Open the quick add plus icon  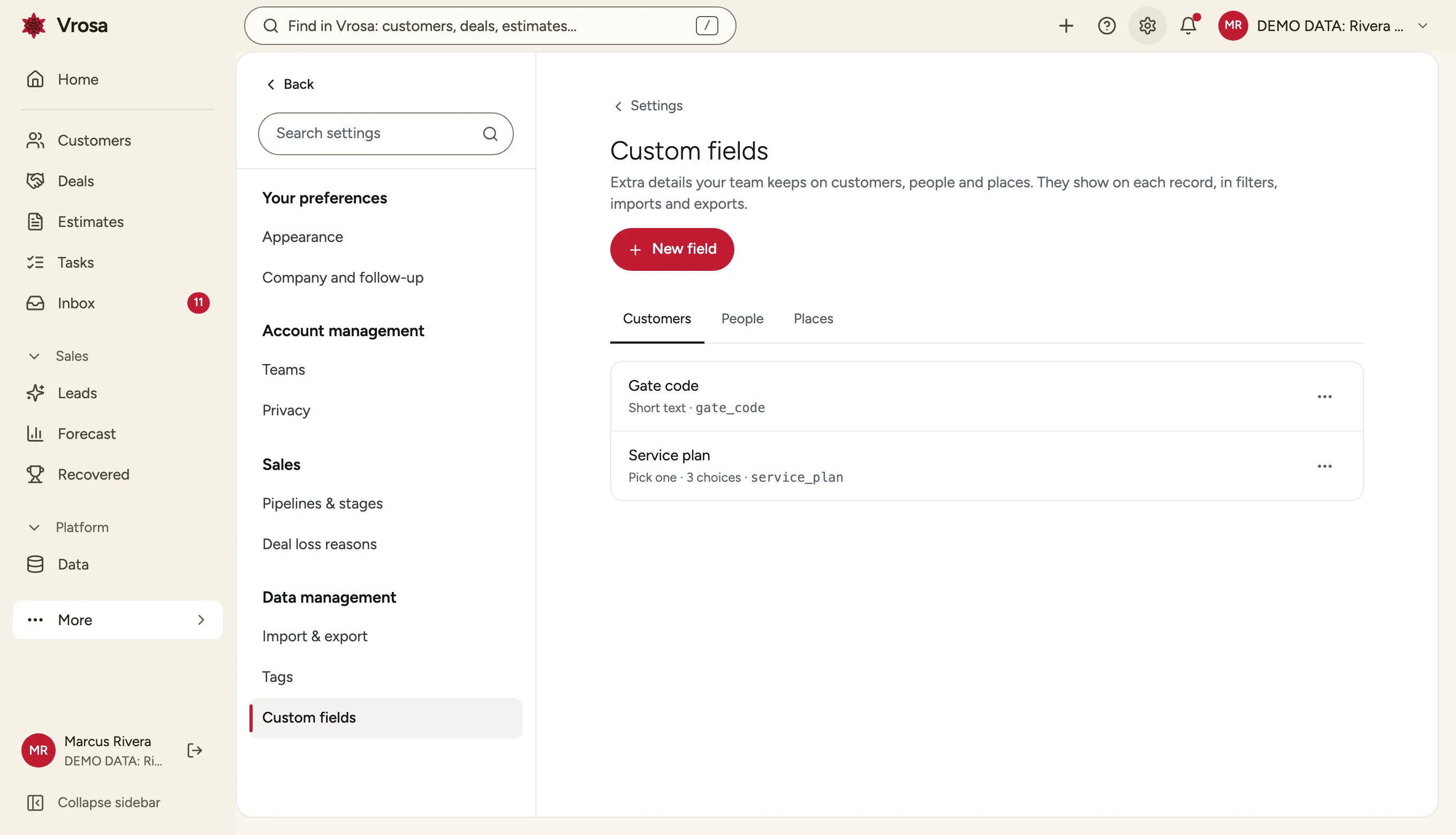click(1065, 26)
